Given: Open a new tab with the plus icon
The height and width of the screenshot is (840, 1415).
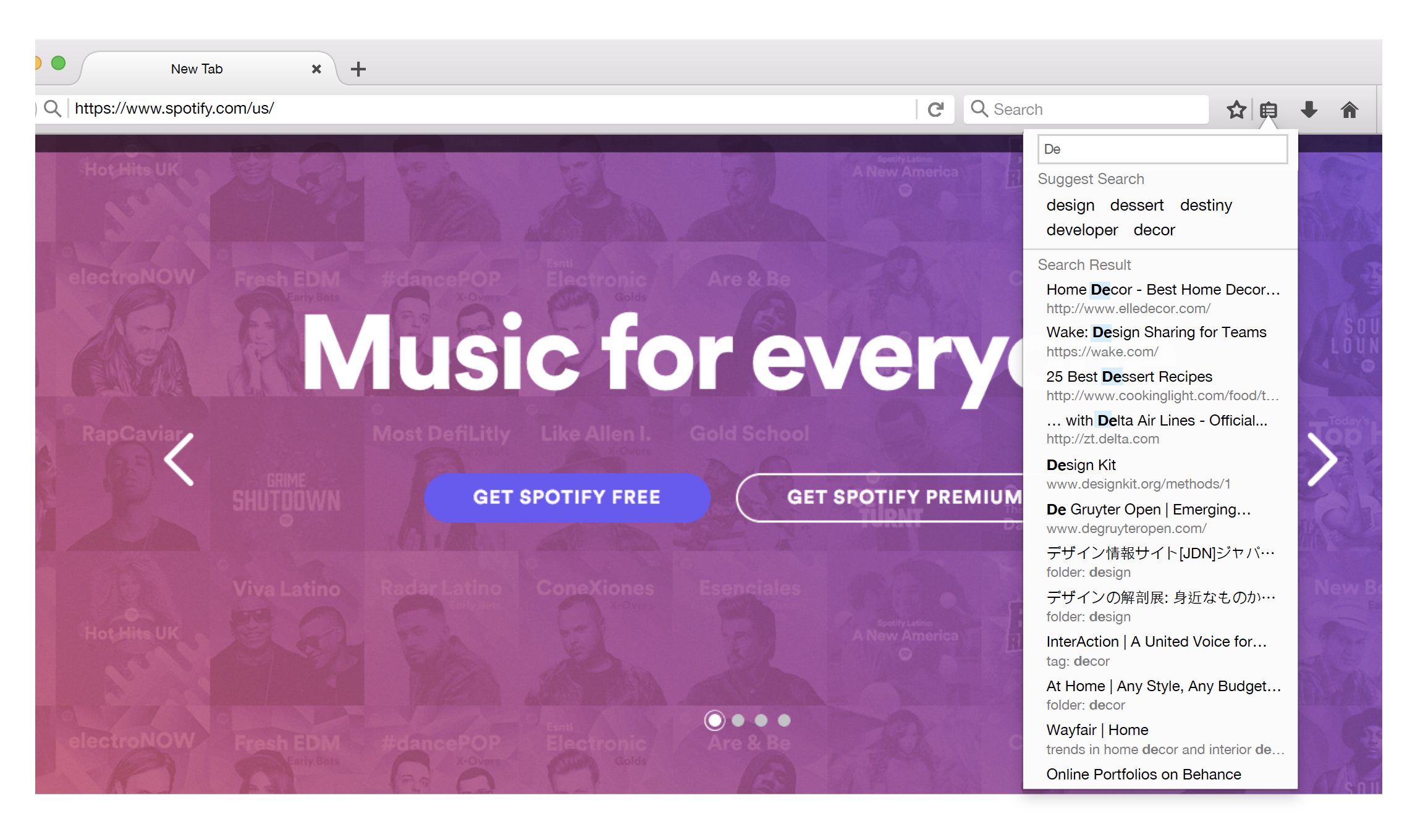Looking at the screenshot, I should point(358,69).
